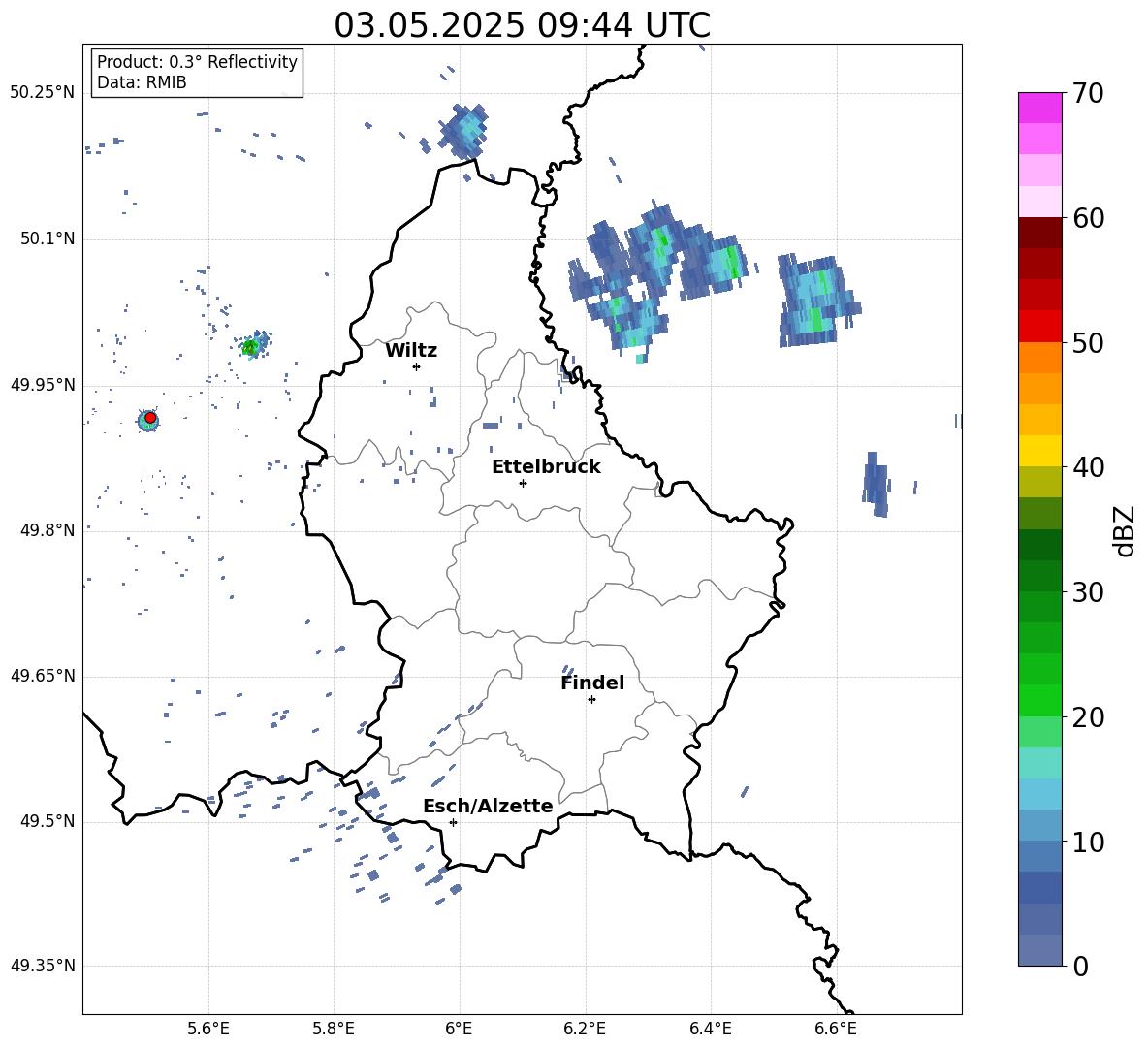Click the colorbar value 20

[x=1088, y=717]
